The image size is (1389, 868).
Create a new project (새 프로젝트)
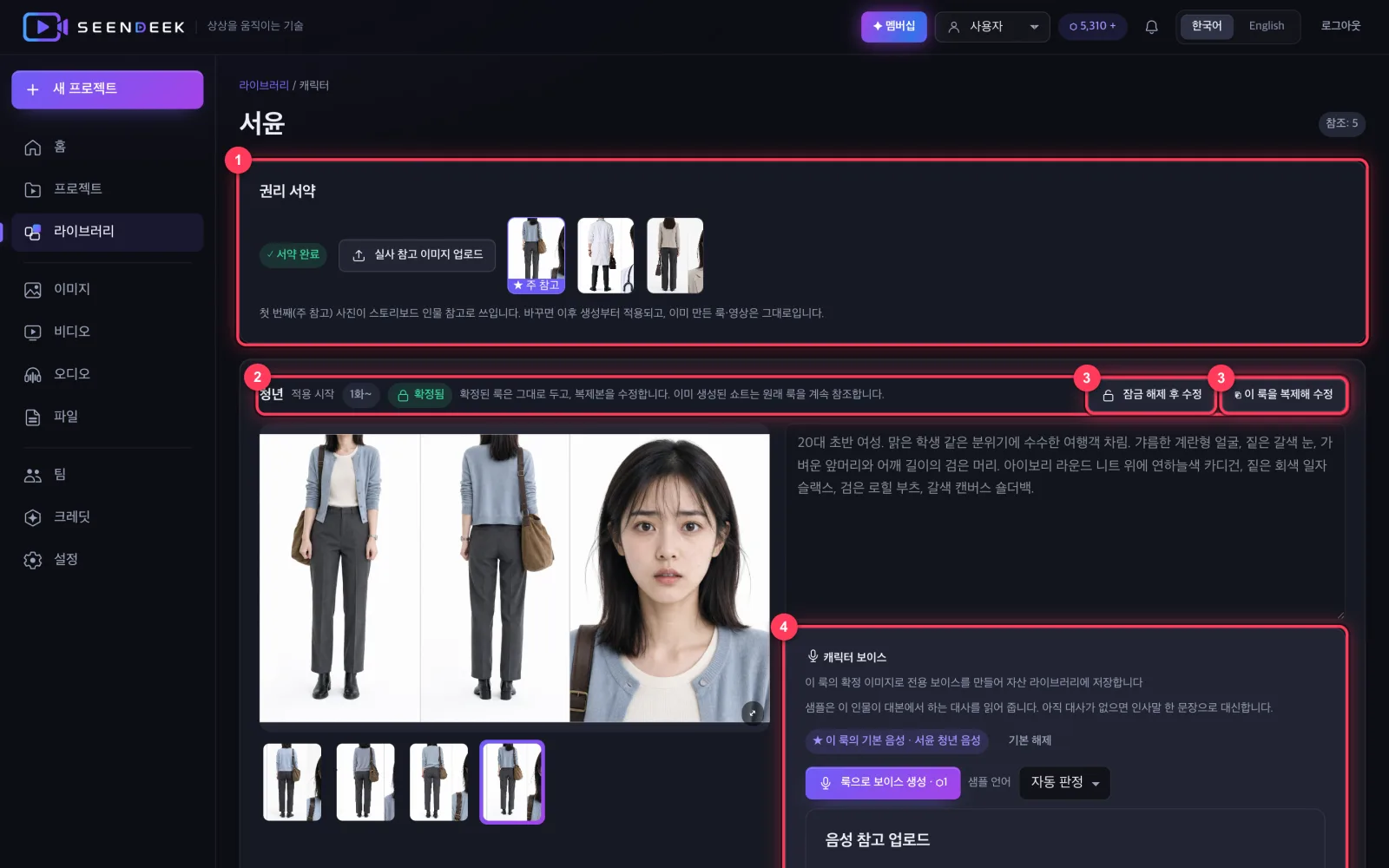[x=108, y=89]
